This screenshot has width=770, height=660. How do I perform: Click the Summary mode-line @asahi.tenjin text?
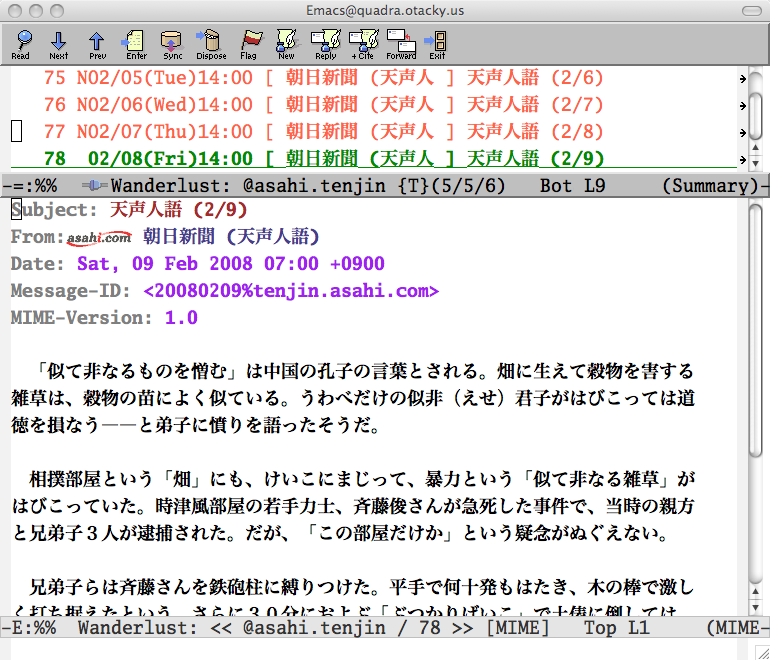coord(314,186)
